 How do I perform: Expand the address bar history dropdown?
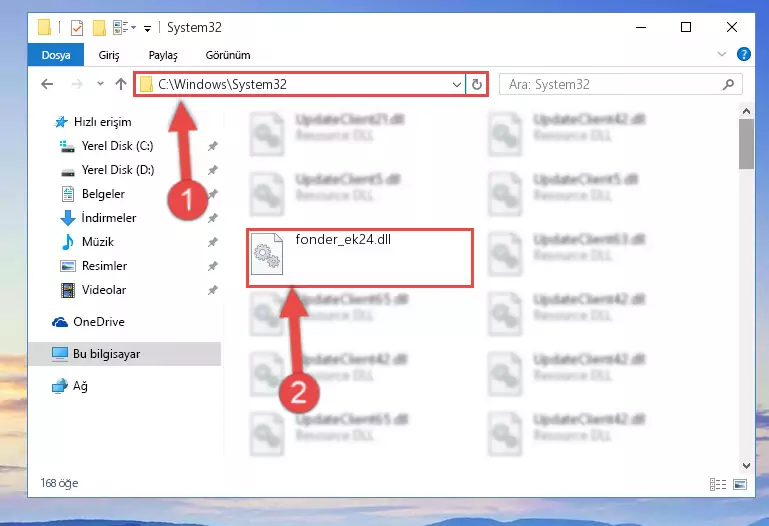coord(457,85)
